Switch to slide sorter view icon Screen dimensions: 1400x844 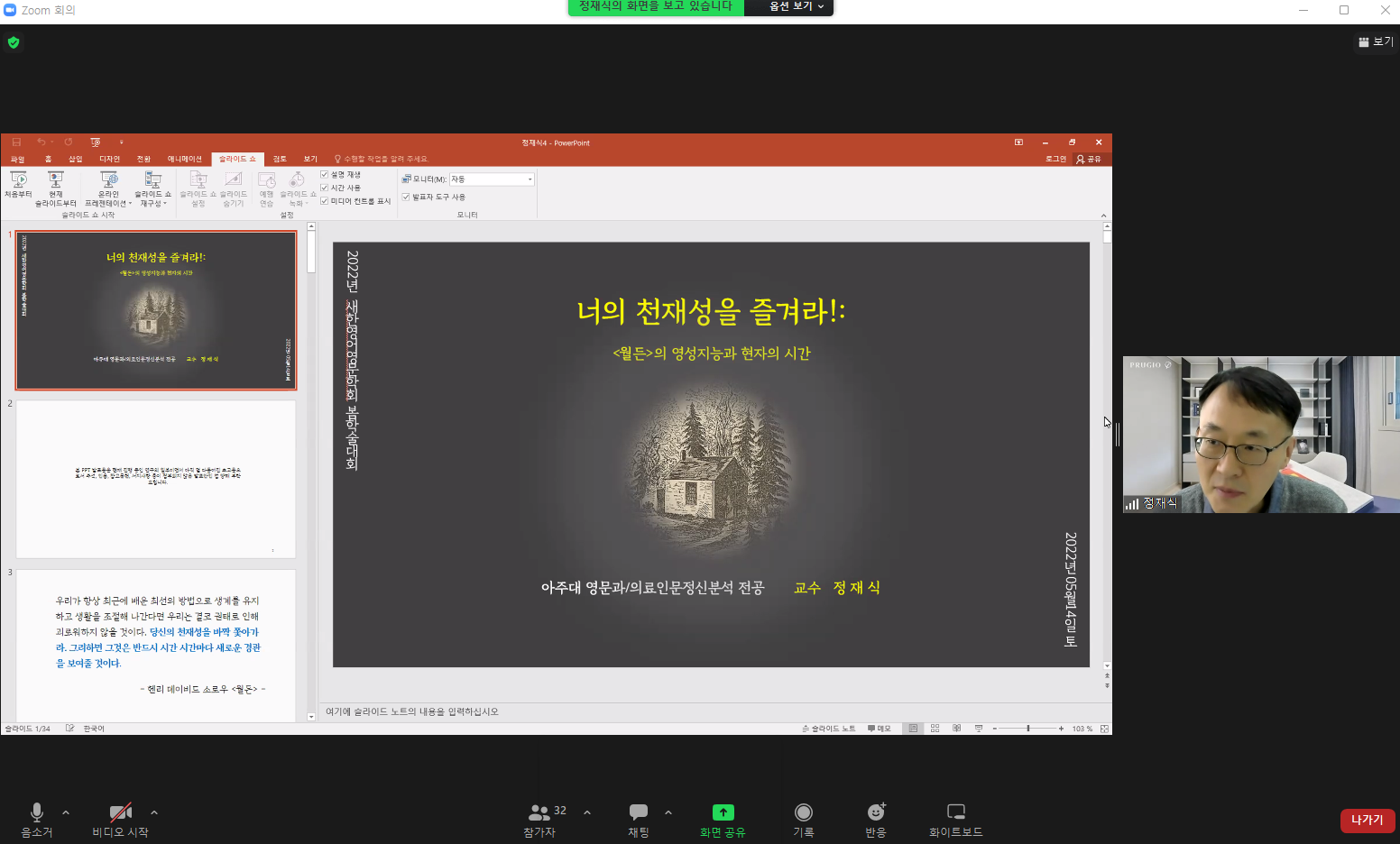[935, 729]
